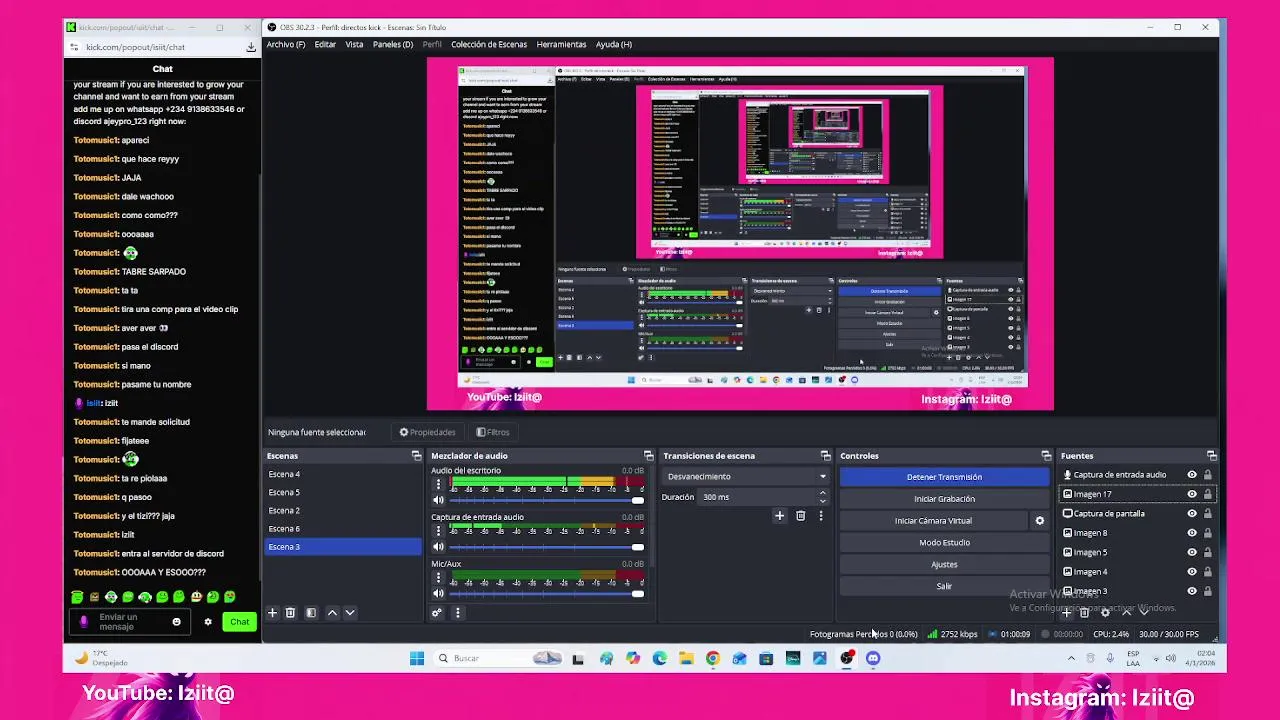1280x720 pixels.
Task: Open advanced audio properties gears icon
Action: tap(437, 613)
